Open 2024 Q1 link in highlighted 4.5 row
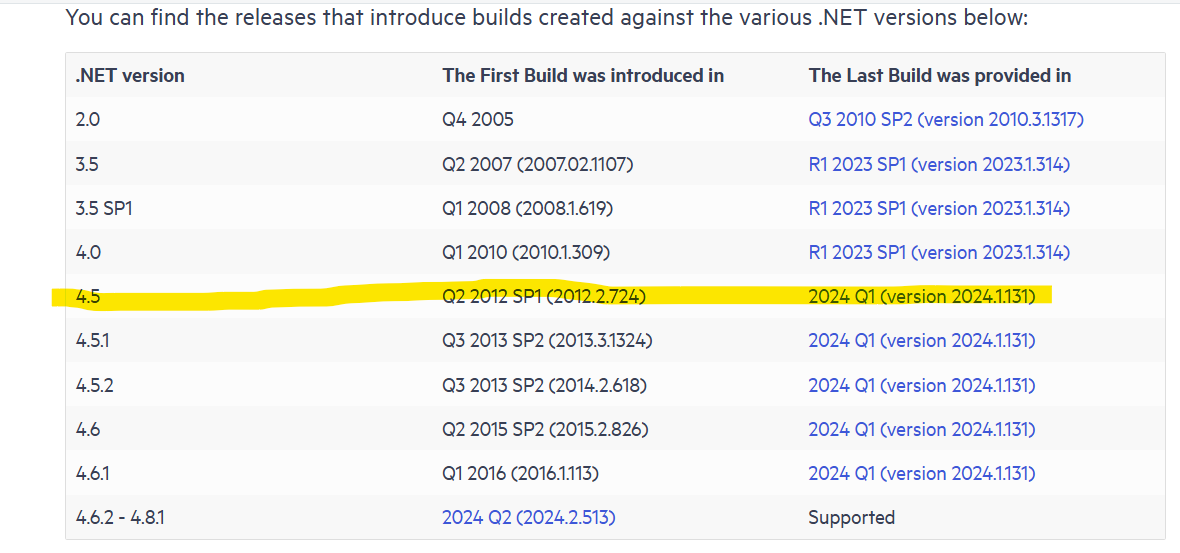Screen dimensions: 1180x553 pos(922,296)
